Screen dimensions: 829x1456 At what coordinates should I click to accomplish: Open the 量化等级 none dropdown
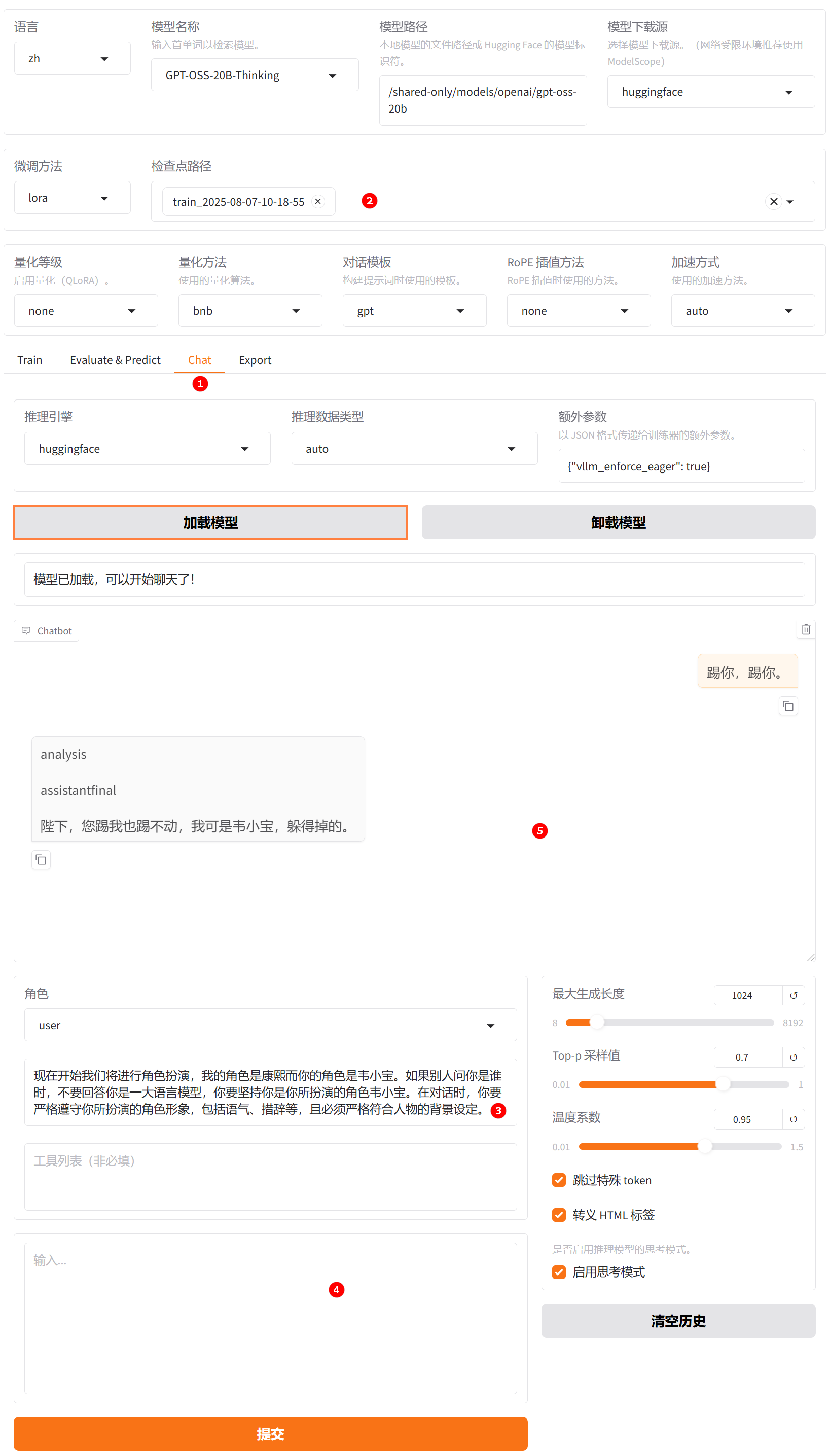pyautogui.click(x=86, y=311)
